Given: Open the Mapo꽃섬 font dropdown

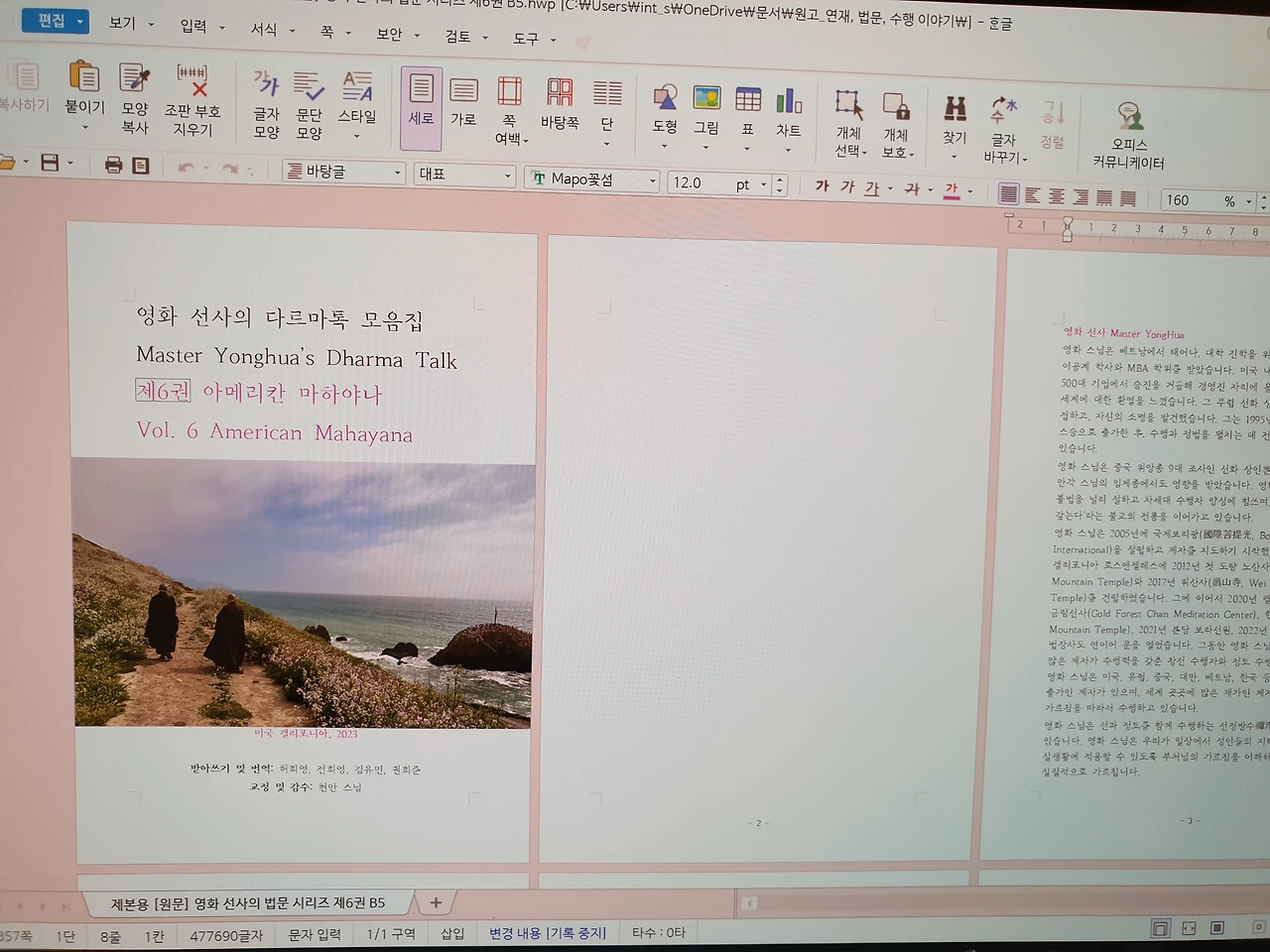Looking at the screenshot, I should [x=652, y=181].
